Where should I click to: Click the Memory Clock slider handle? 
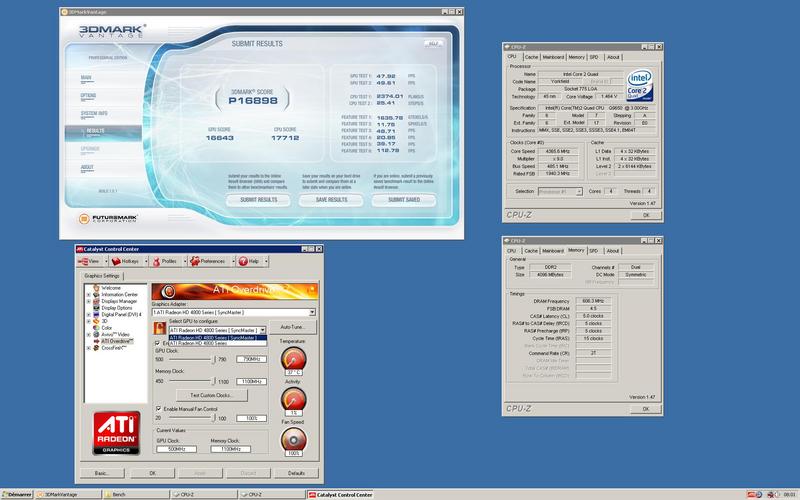pos(214,381)
